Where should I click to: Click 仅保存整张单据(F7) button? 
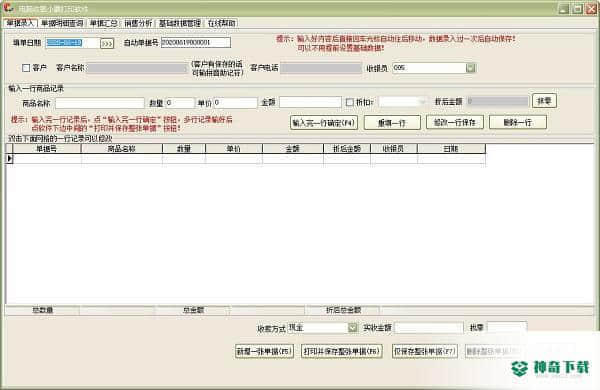424,351
